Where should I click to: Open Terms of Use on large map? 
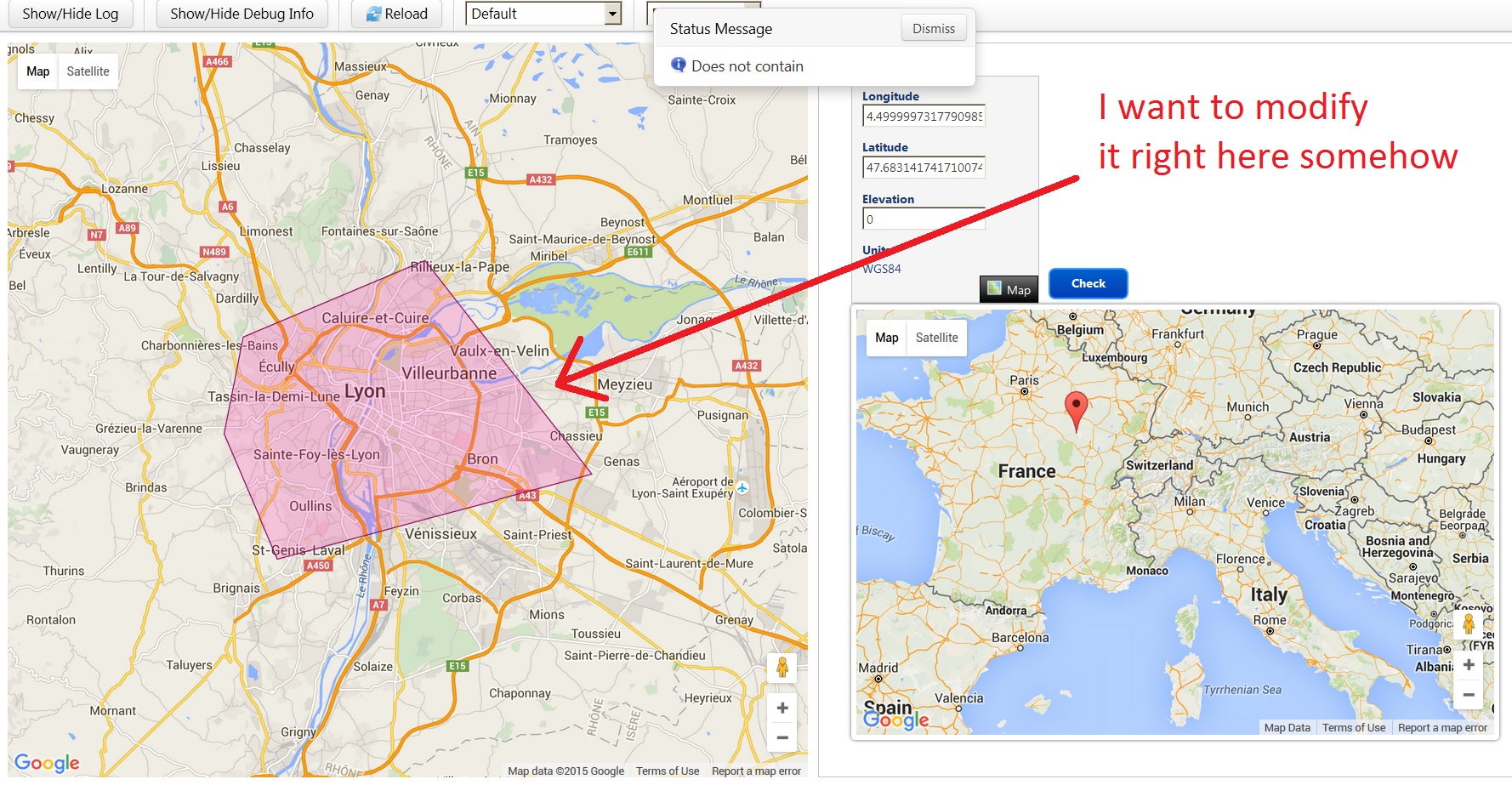(668, 771)
